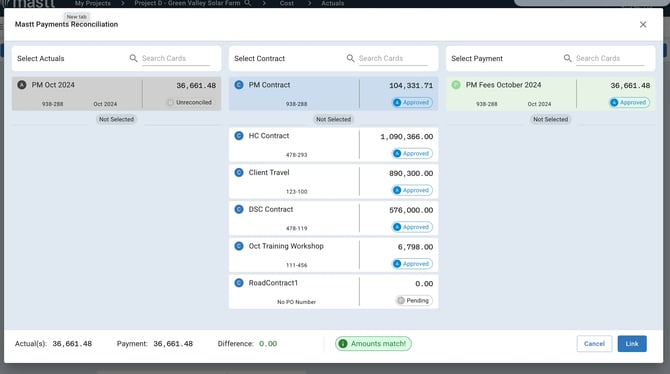The width and height of the screenshot is (670, 374).
Task: Open Actuals in the breadcrumb
Action: click(x=332, y=3)
